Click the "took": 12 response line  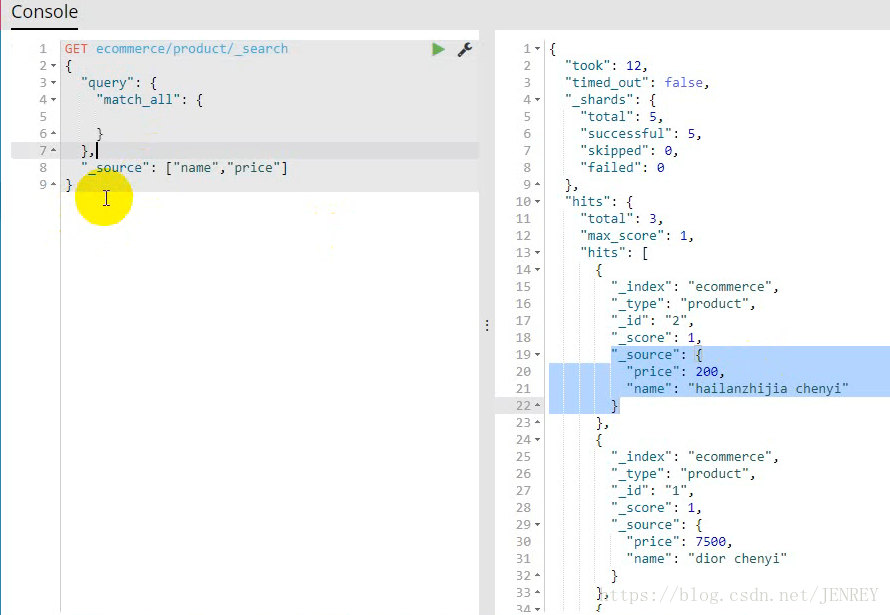pos(606,66)
